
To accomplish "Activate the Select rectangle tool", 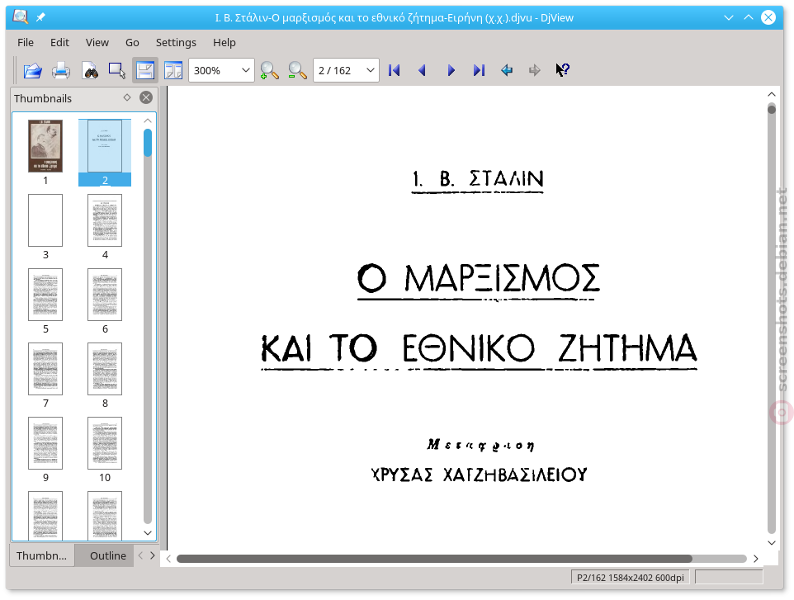I will coord(117,70).
